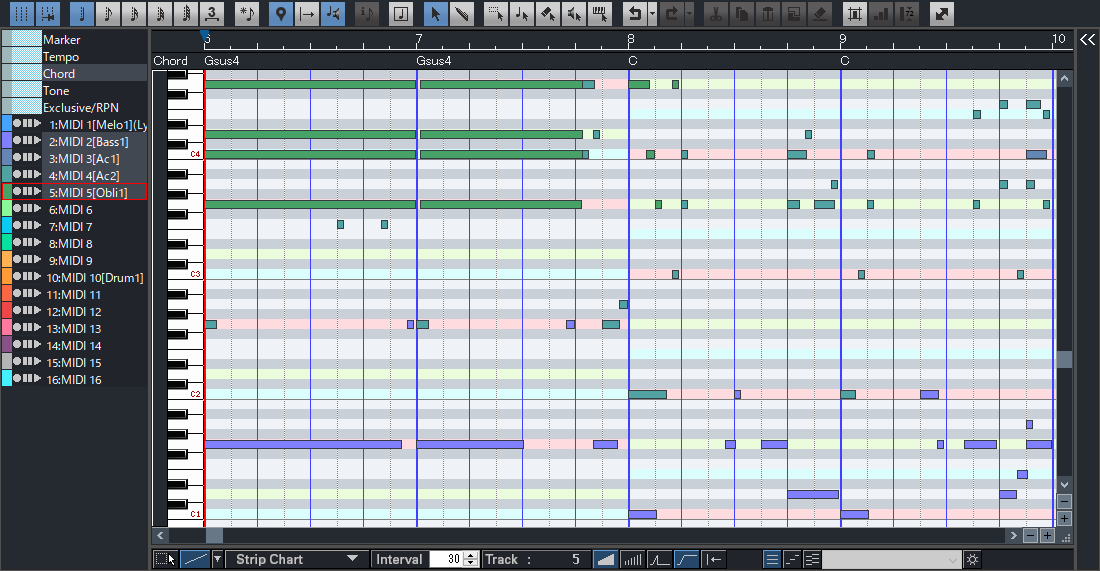Image resolution: width=1100 pixels, height=571 pixels.
Task: Select the Tempo track row
Action: click(x=74, y=56)
